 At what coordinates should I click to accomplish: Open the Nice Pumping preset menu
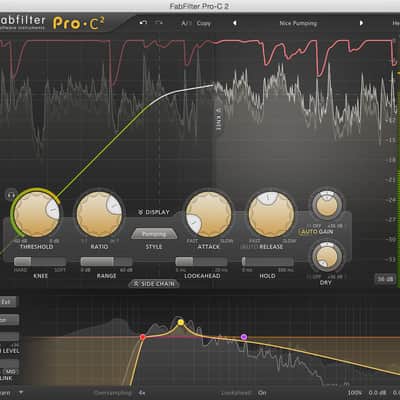298,23
